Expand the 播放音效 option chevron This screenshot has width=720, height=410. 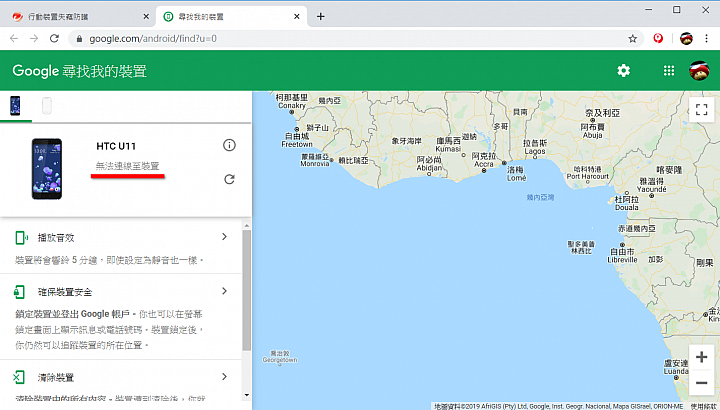point(225,236)
